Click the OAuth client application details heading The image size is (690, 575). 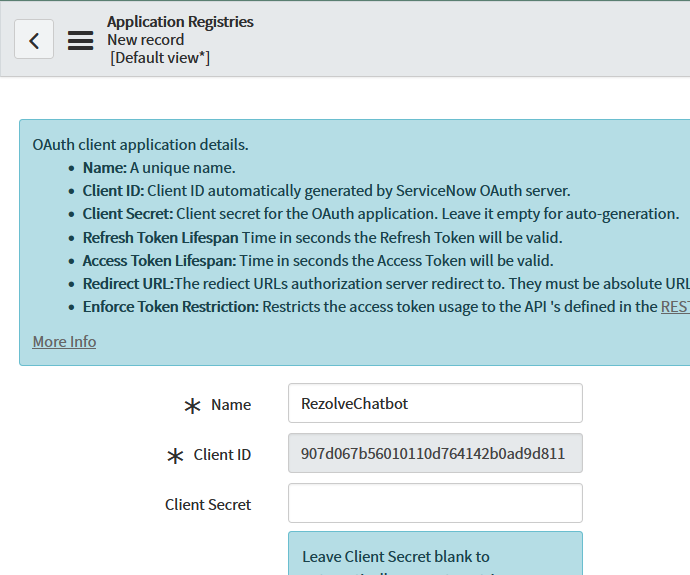point(140,145)
